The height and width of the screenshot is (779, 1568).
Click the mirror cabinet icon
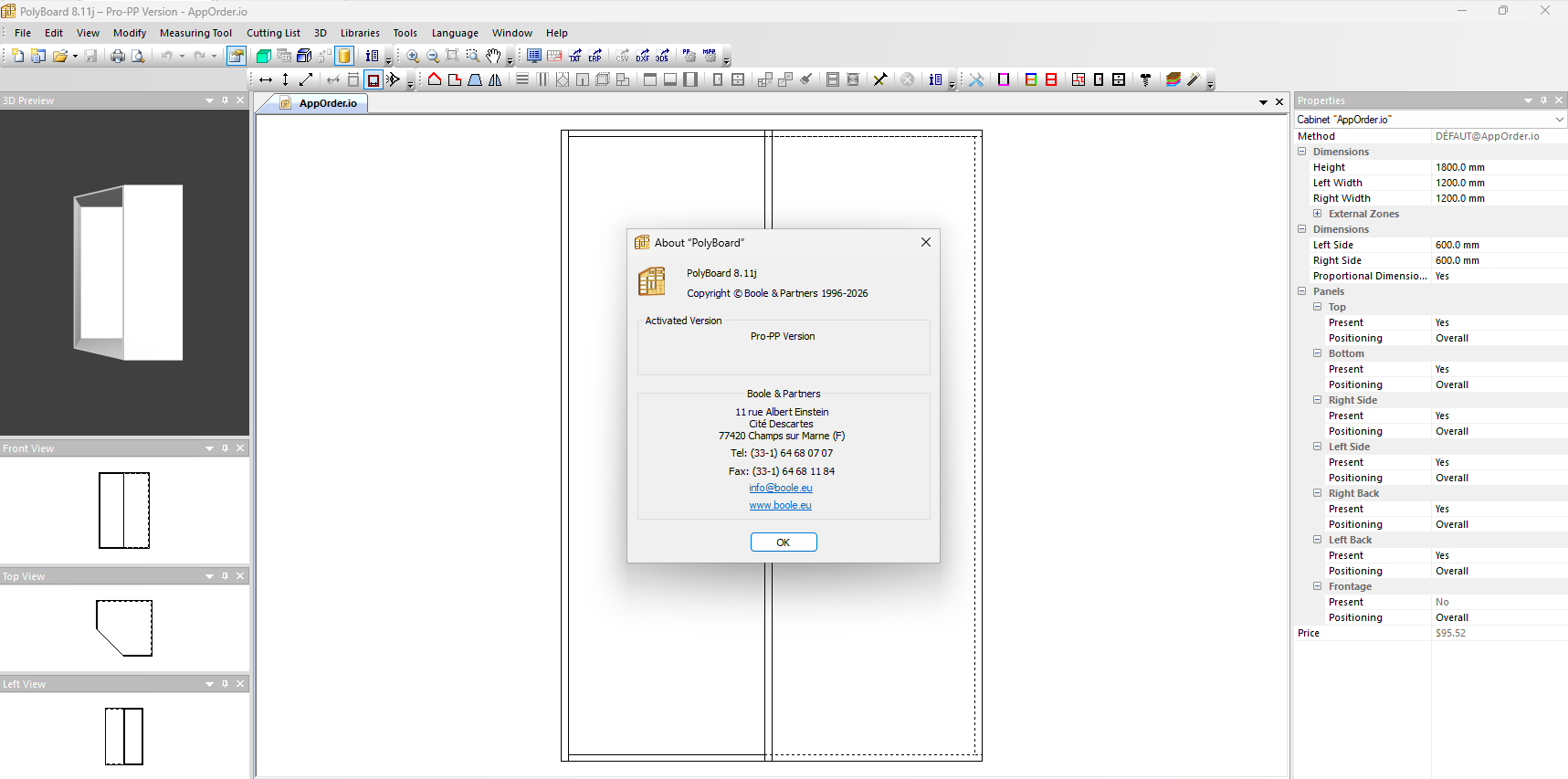(495, 79)
